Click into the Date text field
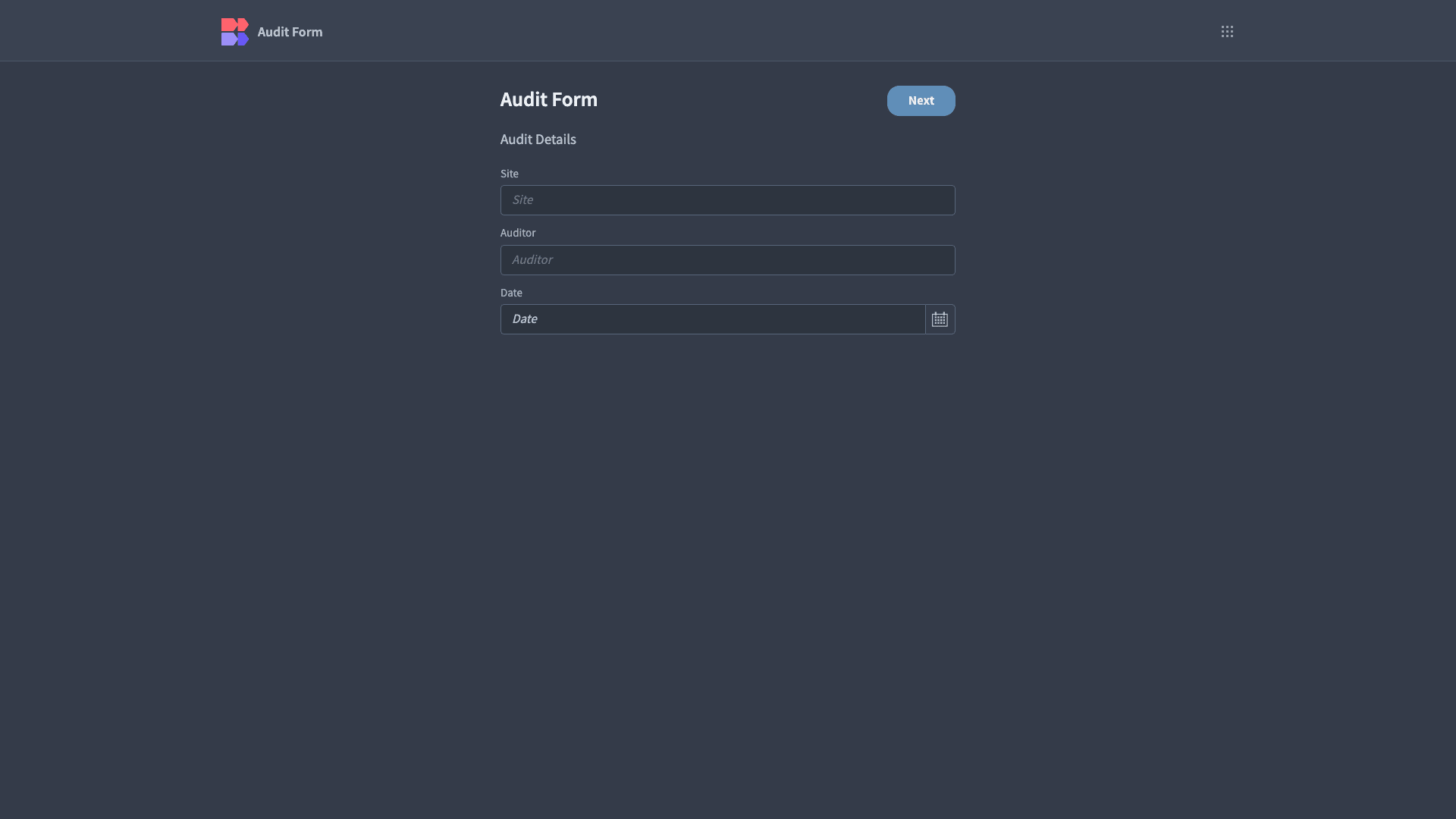Screen dimensions: 1456x819 pos(713,319)
